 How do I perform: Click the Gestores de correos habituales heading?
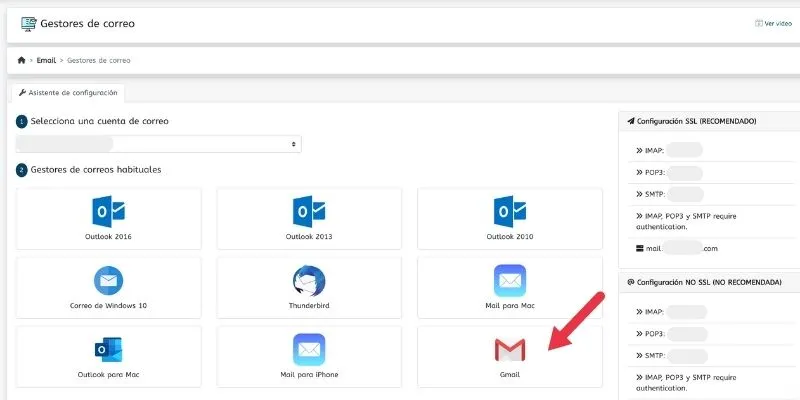96,169
